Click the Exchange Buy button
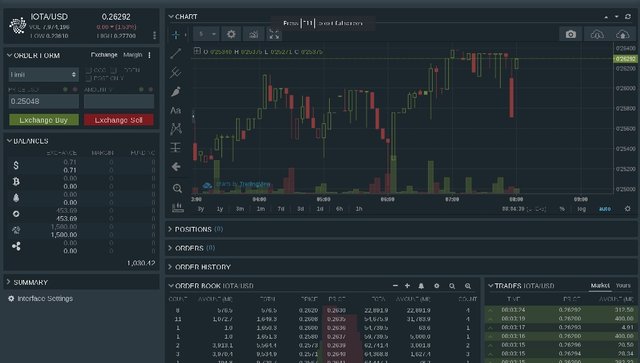 pyautogui.click(x=44, y=120)
